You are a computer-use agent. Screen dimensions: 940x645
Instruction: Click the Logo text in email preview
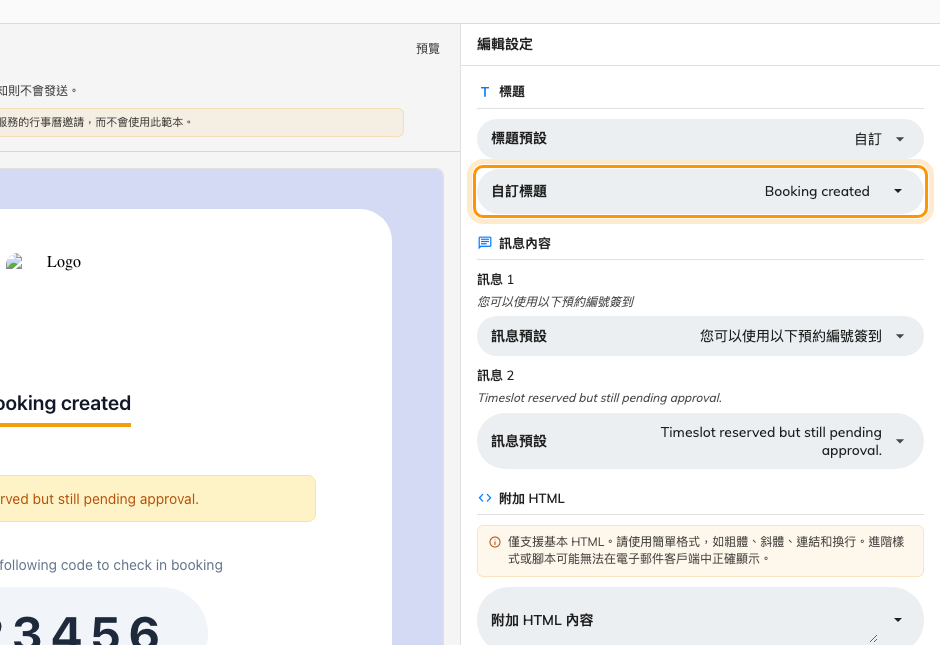pyautogui.click(x=64, y=262)
